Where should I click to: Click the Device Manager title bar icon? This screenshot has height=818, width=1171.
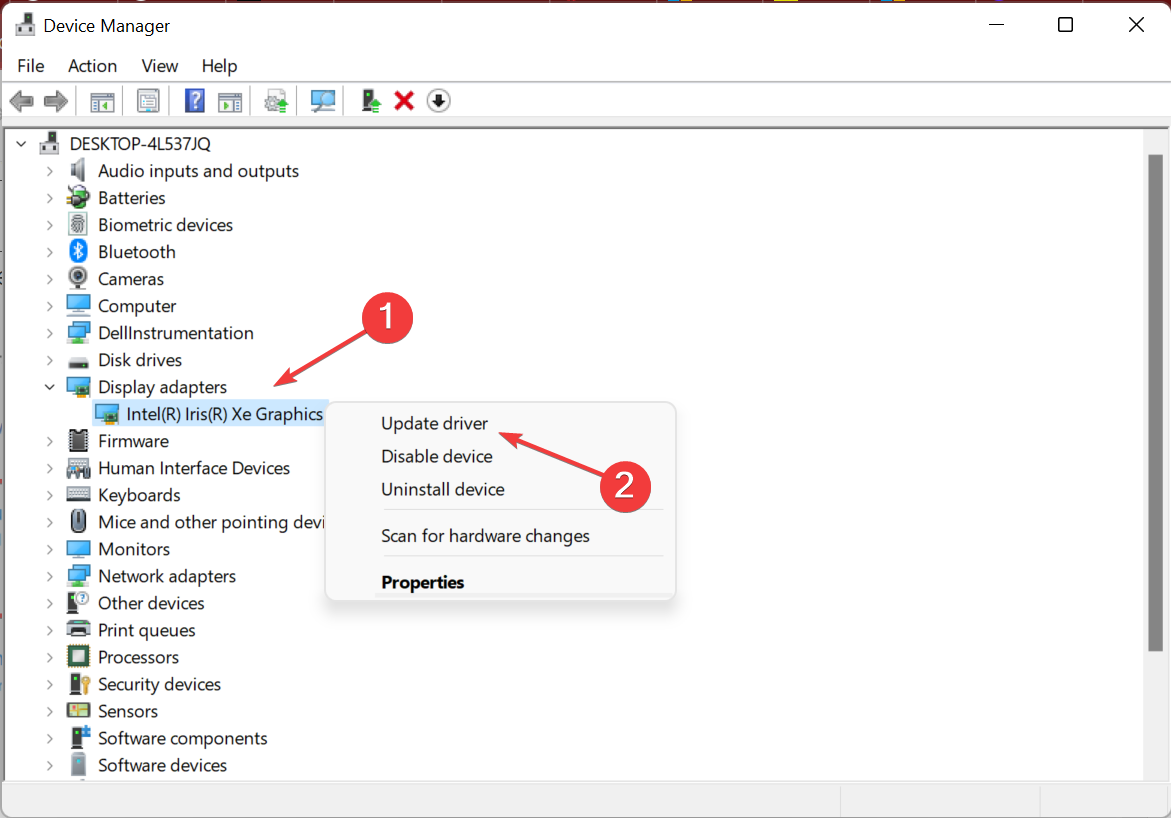coord(25,25)
